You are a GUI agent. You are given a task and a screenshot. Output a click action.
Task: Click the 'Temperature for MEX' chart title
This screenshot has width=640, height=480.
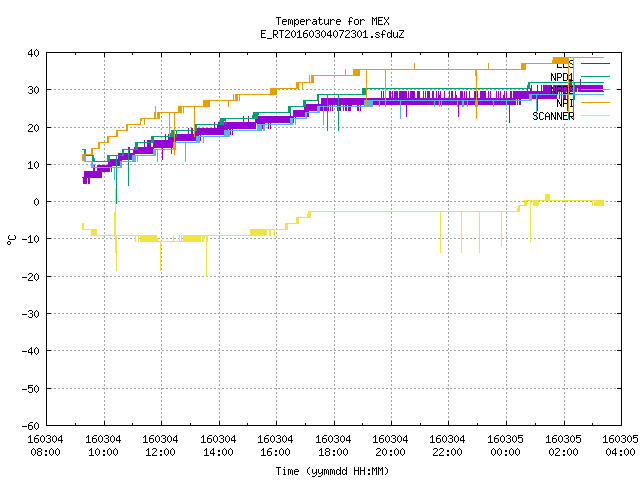coord(332,21)
